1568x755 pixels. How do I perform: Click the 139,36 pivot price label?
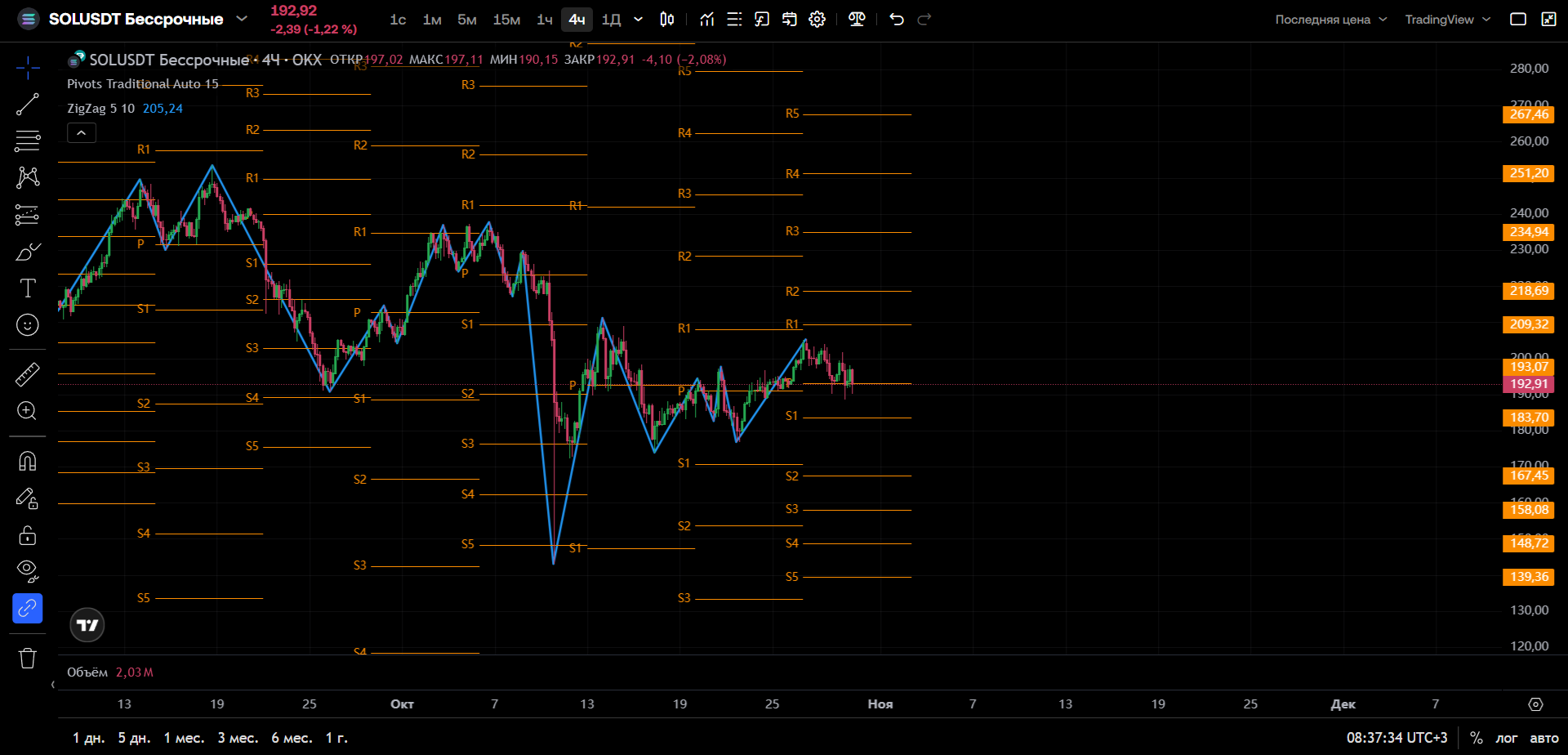[1529, 577]
